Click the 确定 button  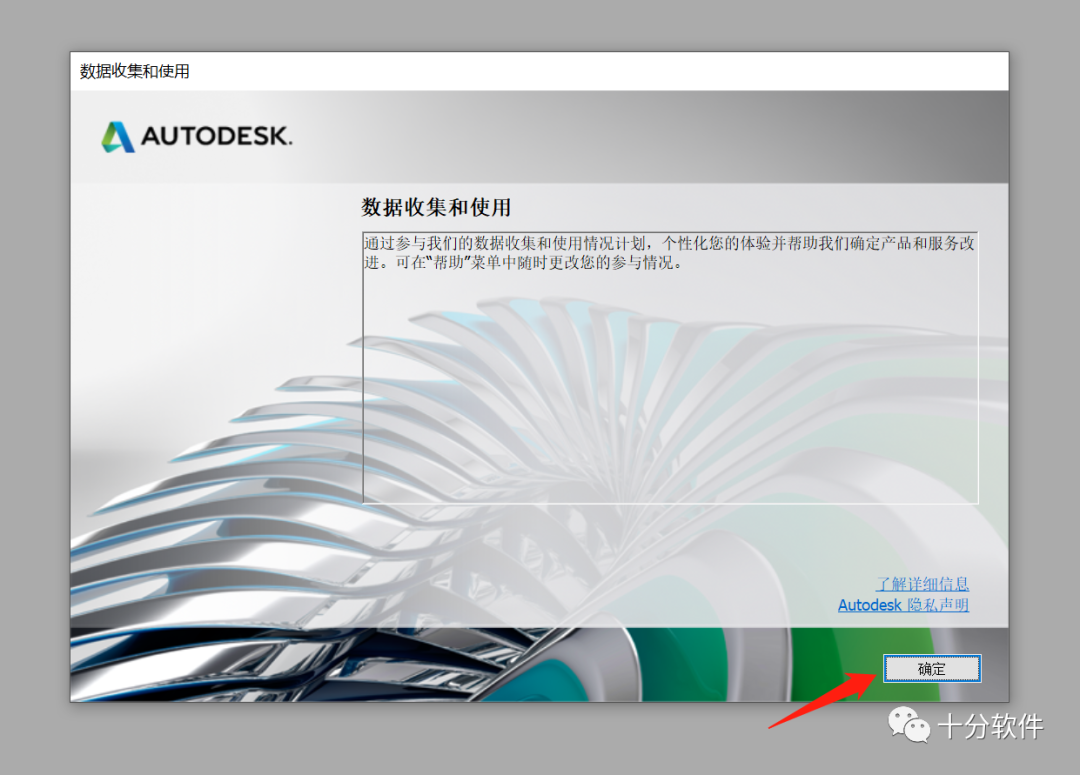pyautogui.click(x=932, y=668)
